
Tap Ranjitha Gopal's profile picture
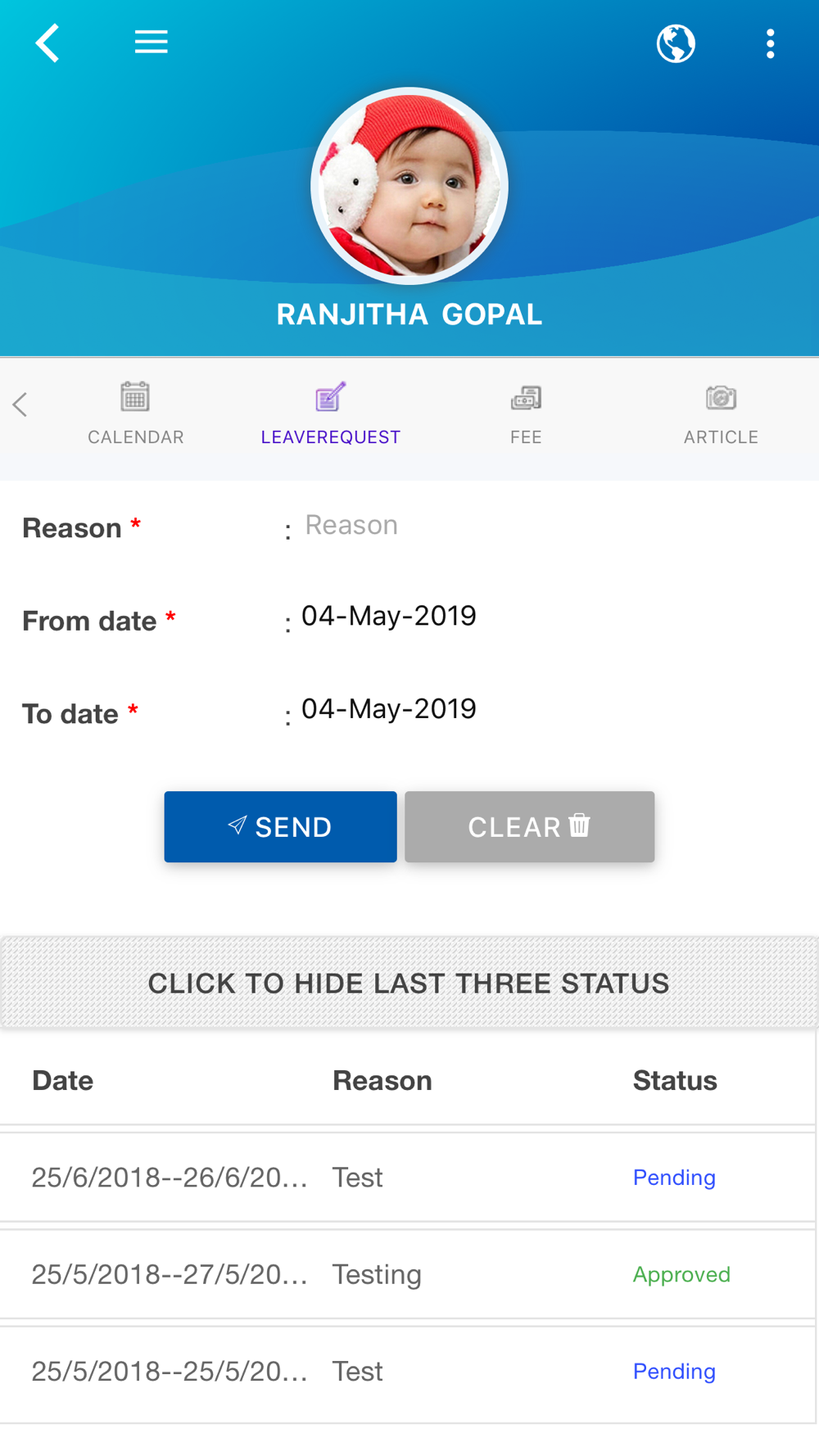409,186
